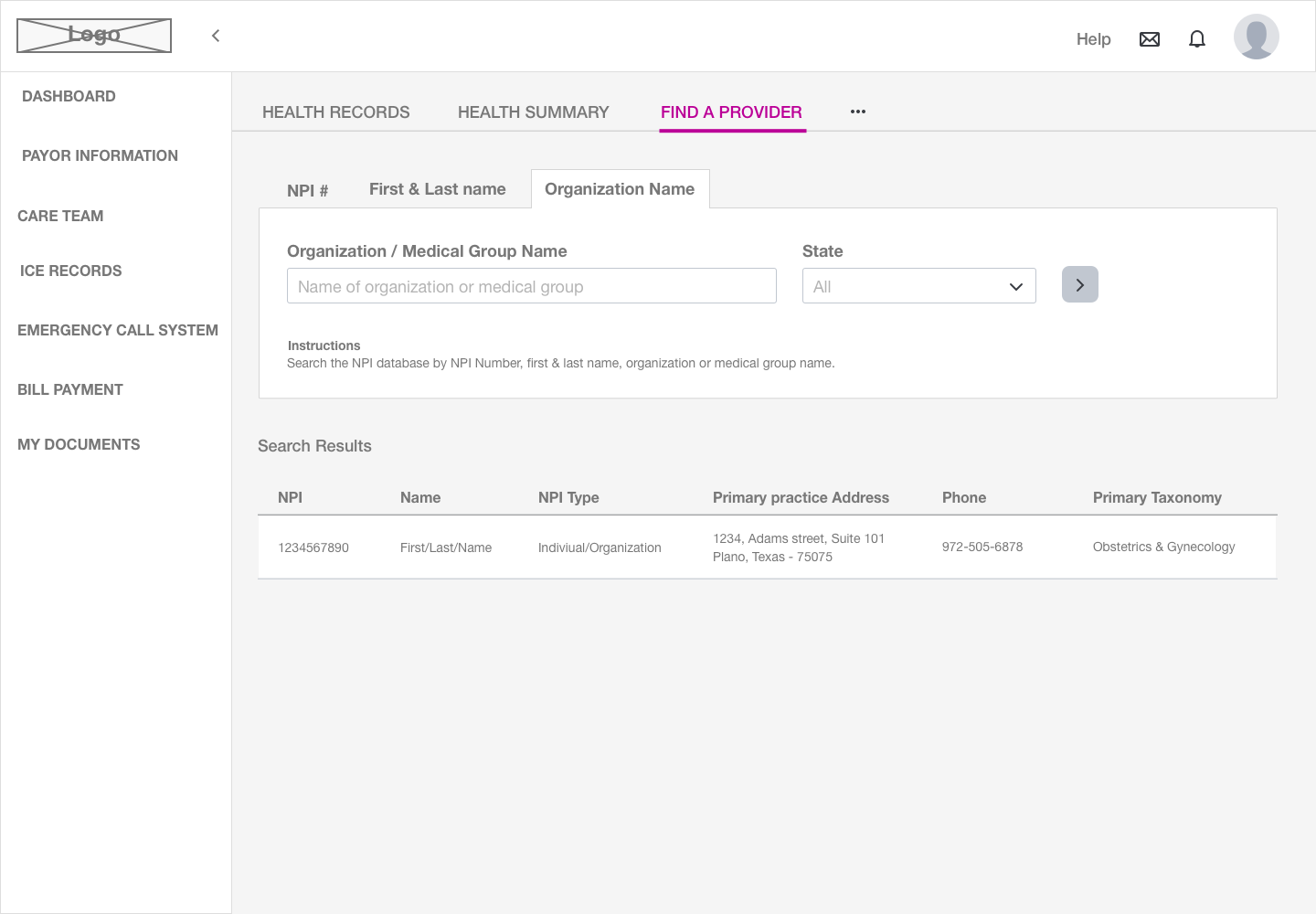Open the user profile avatar
Viewport: 1316px width, 914px height.
point(1256,36)
